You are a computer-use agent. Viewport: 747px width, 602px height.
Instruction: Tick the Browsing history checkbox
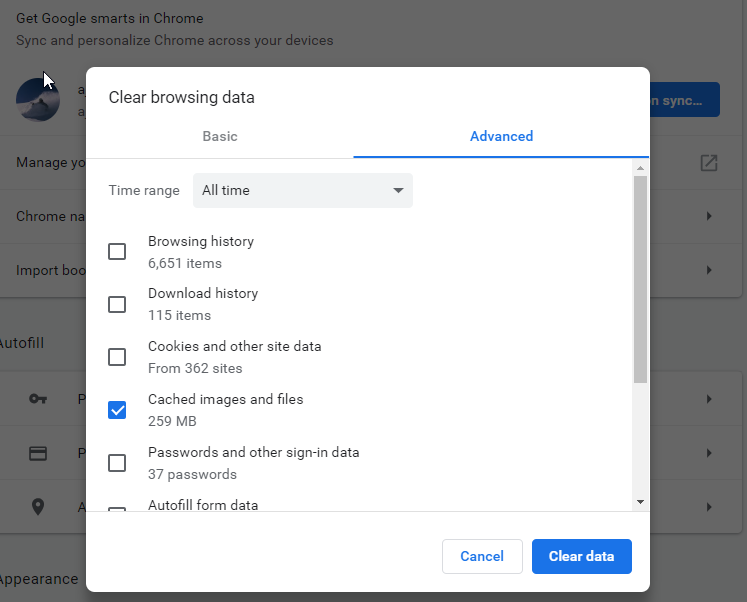coord(117,252)
